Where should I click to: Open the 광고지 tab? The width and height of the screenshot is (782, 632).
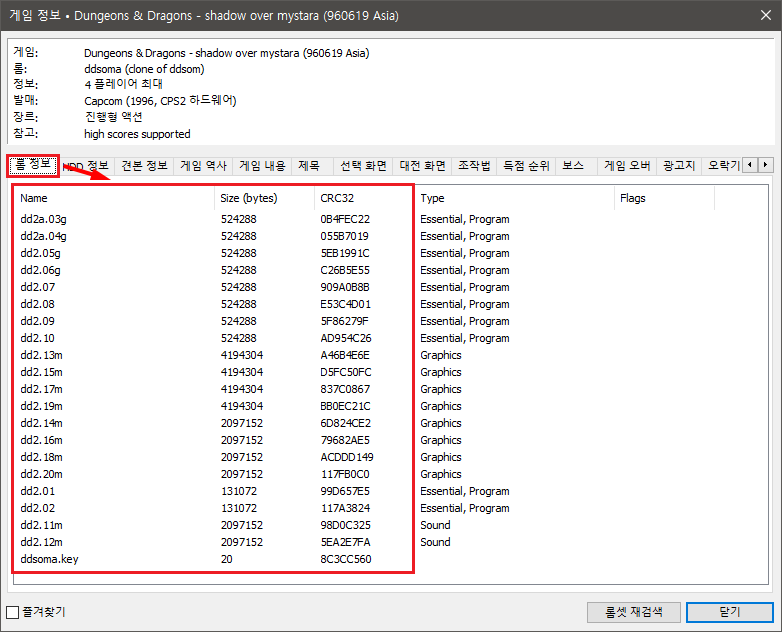coord(679,166)
